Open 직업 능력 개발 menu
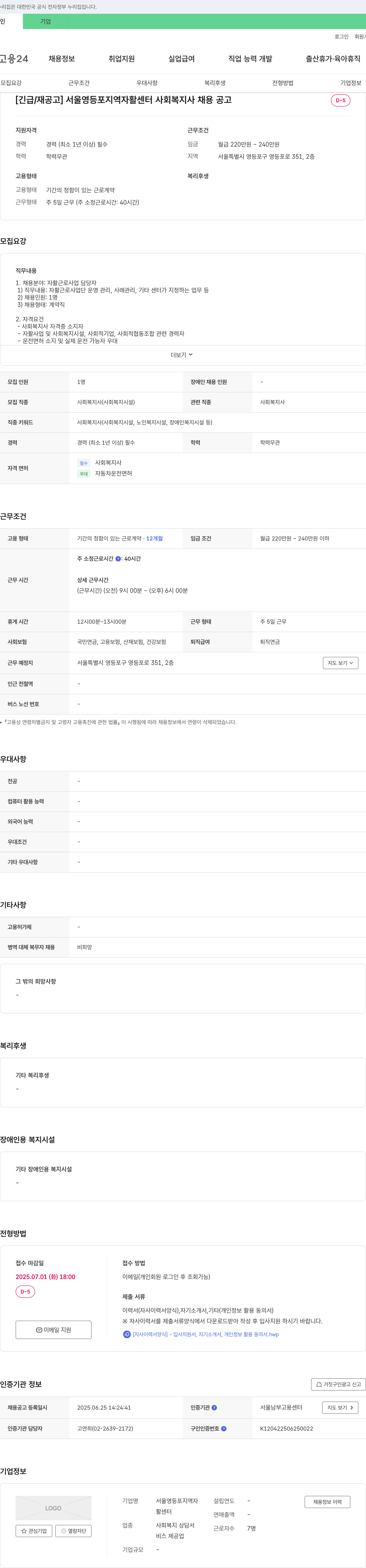 (250, 58)
